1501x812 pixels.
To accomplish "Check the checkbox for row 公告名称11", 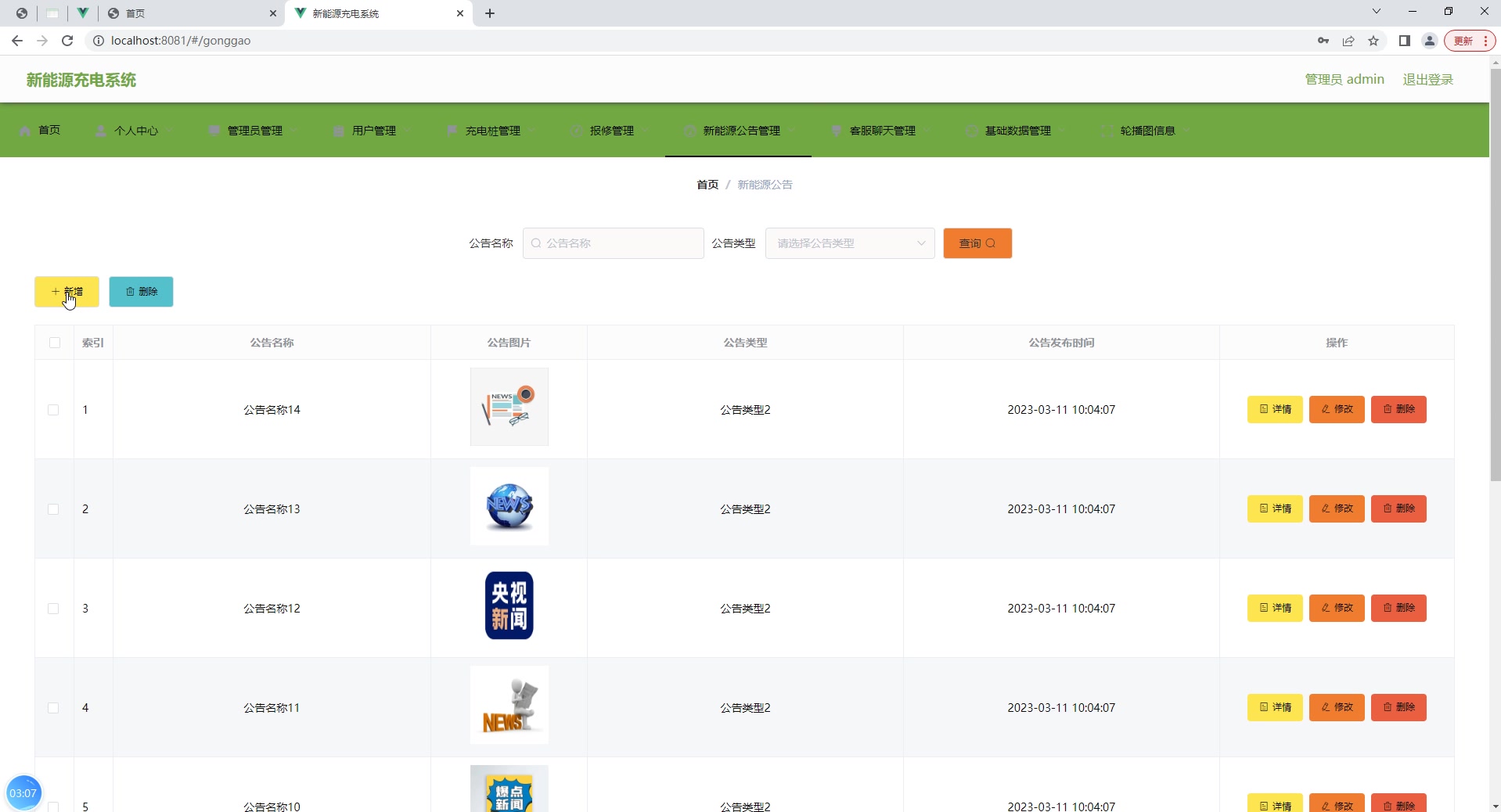I will [53, 708].
